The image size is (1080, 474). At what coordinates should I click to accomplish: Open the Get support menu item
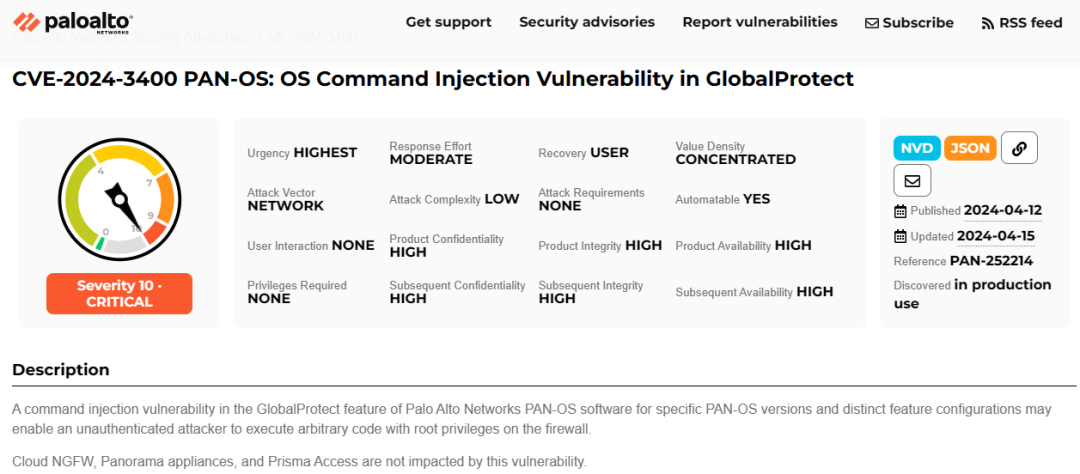click(x=448, y=22)
